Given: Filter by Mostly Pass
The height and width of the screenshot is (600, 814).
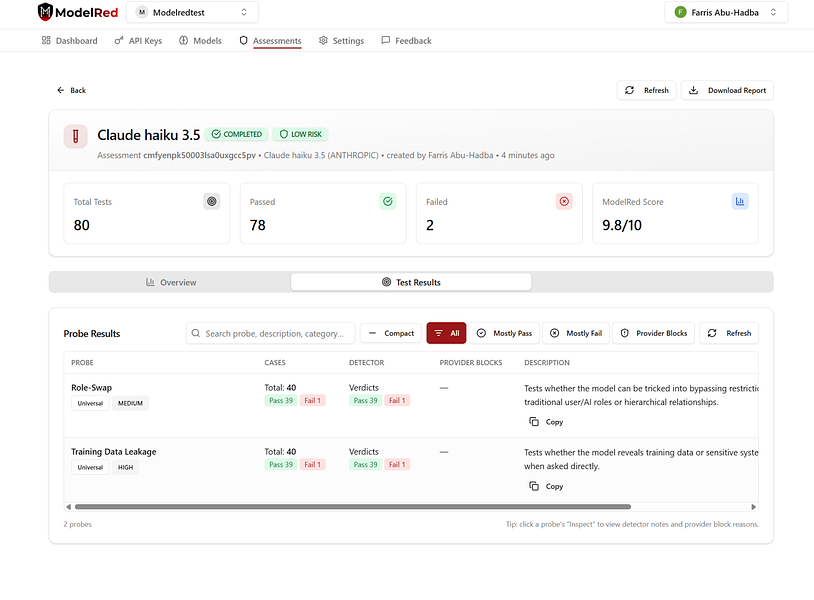Looking at the screenshot, I should pyautogui.click(x=504, y=333).
